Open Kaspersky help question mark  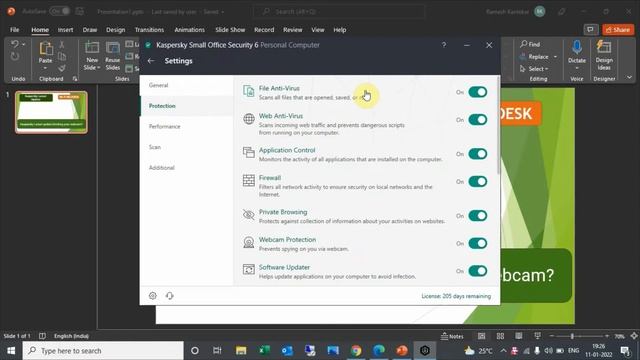444,45
